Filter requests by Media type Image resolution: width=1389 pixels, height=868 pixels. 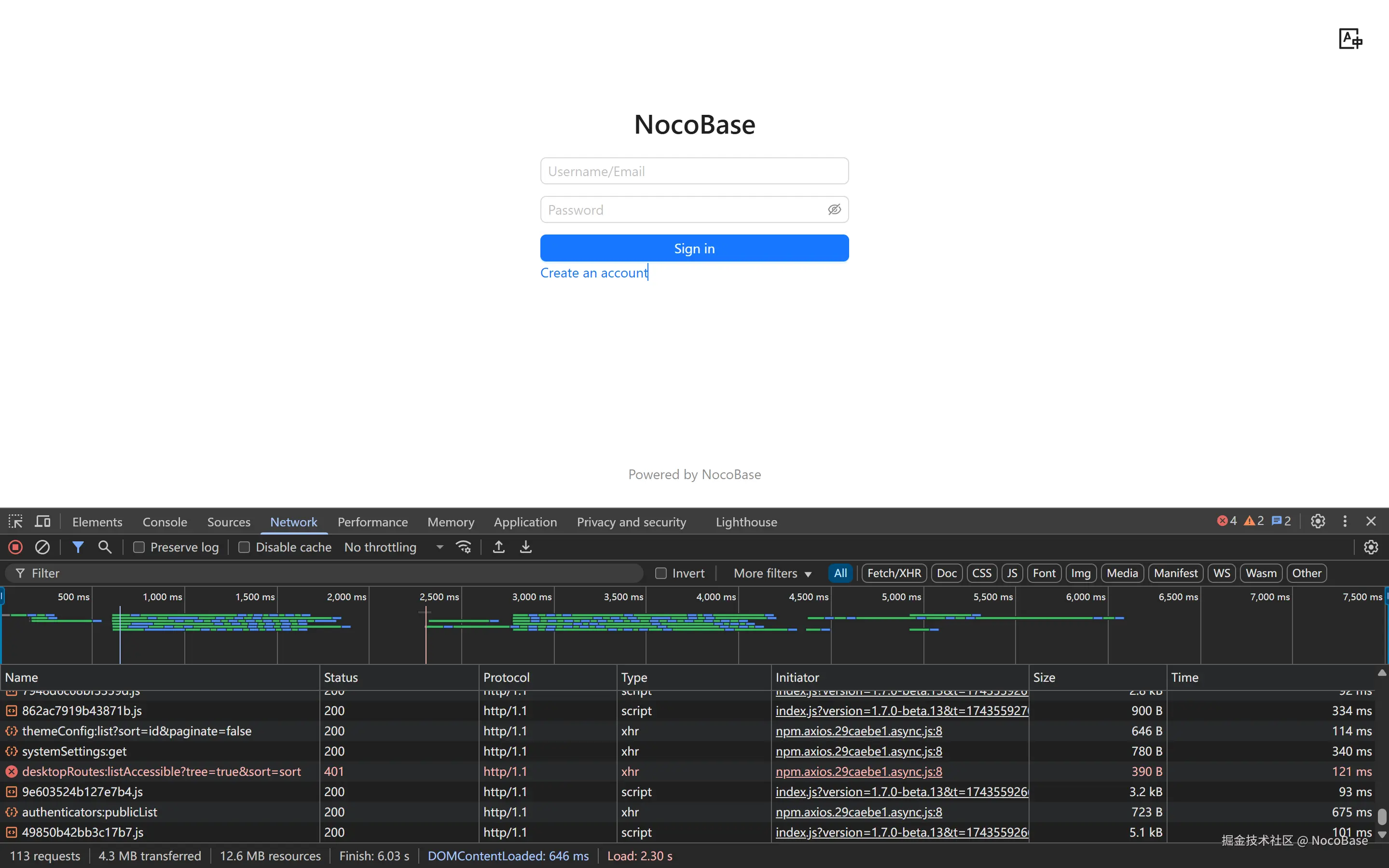(x=1122, y=573)
